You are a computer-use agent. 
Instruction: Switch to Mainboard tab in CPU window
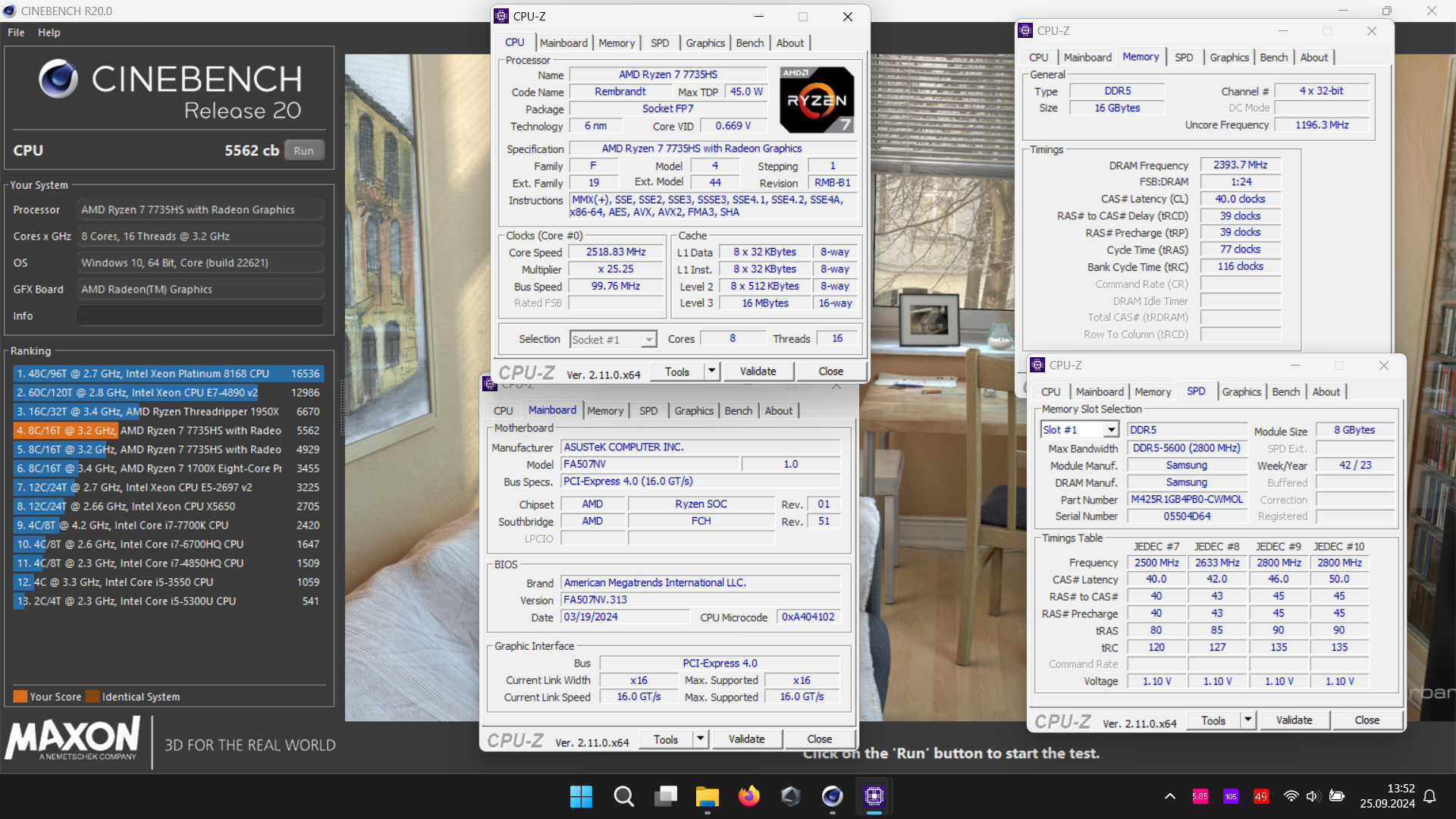pos(563,43)
